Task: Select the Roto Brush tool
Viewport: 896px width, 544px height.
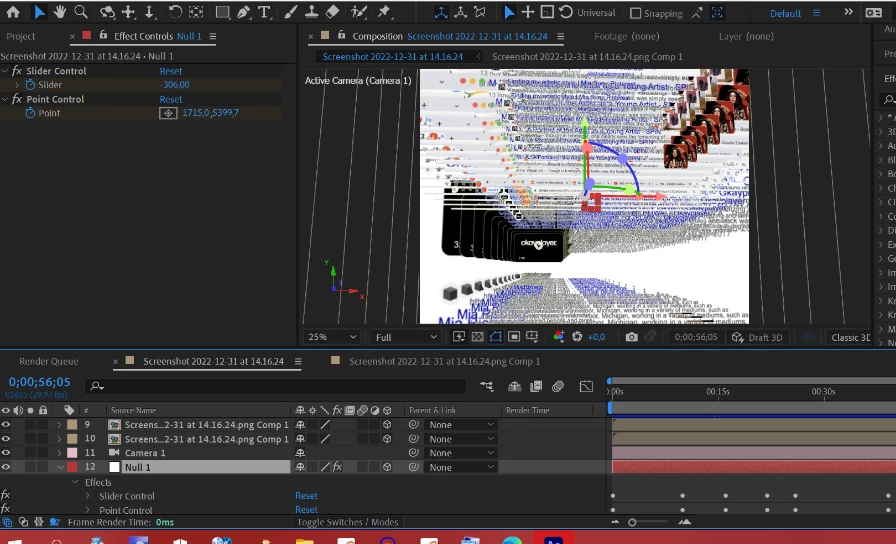Action: click(358, 12)
